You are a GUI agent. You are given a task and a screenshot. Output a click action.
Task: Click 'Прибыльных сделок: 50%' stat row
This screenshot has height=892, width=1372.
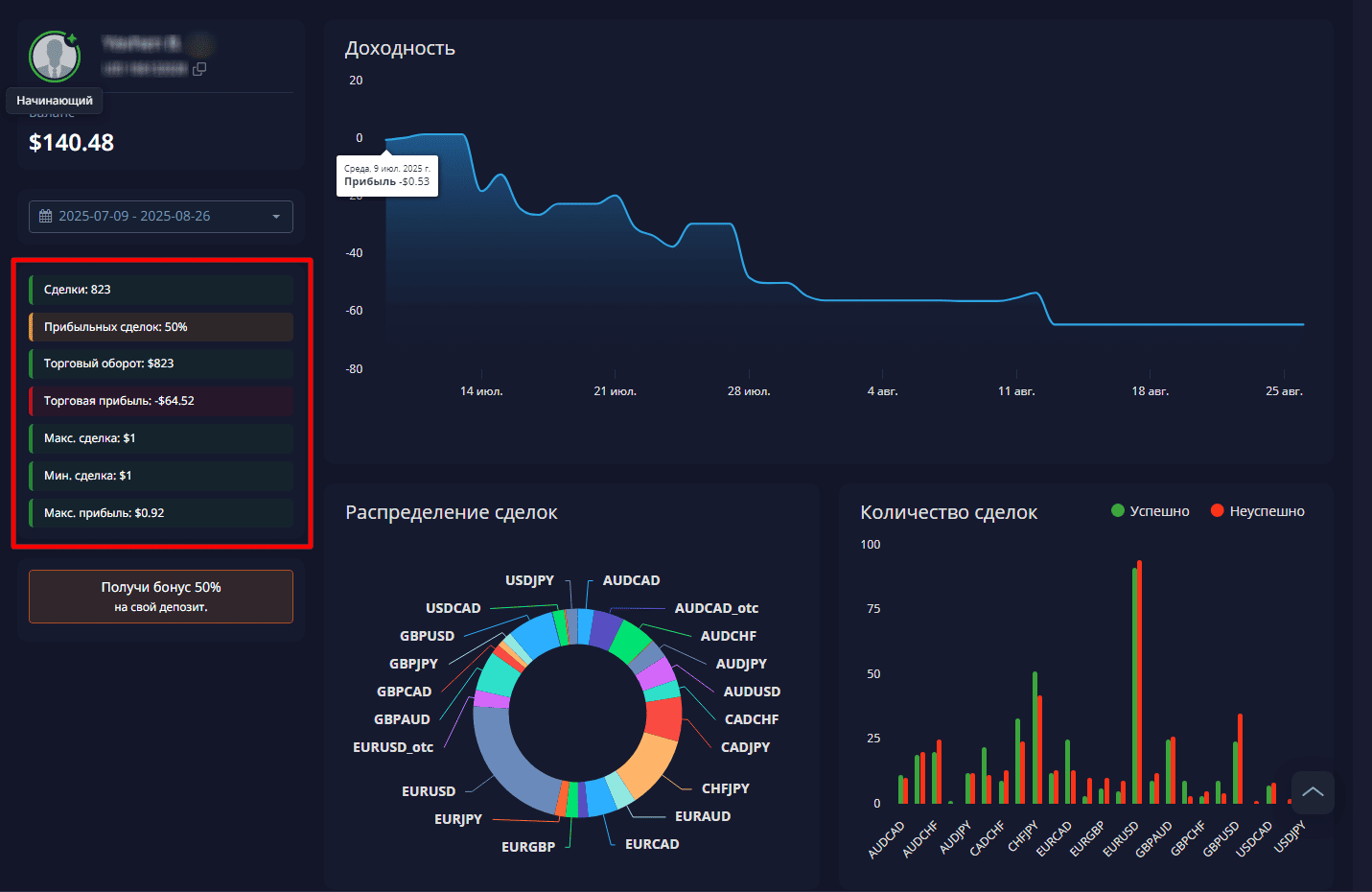(x=161, y=327)
